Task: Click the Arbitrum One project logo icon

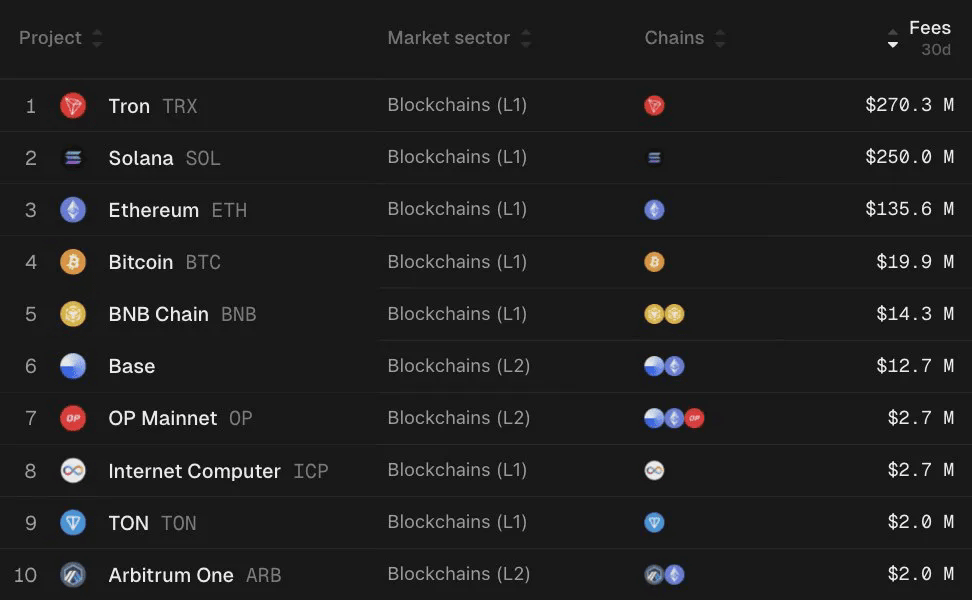Action: (x=73, y=574)
